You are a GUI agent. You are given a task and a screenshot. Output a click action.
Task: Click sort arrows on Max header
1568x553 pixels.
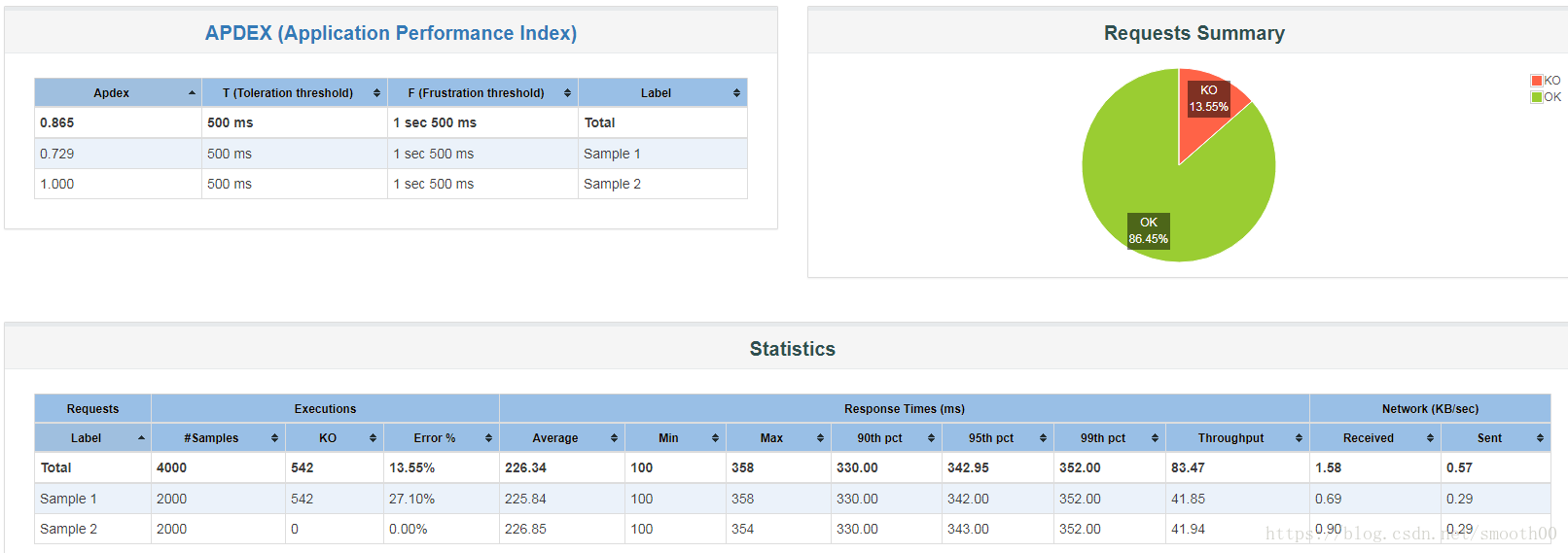click(820, 438)
